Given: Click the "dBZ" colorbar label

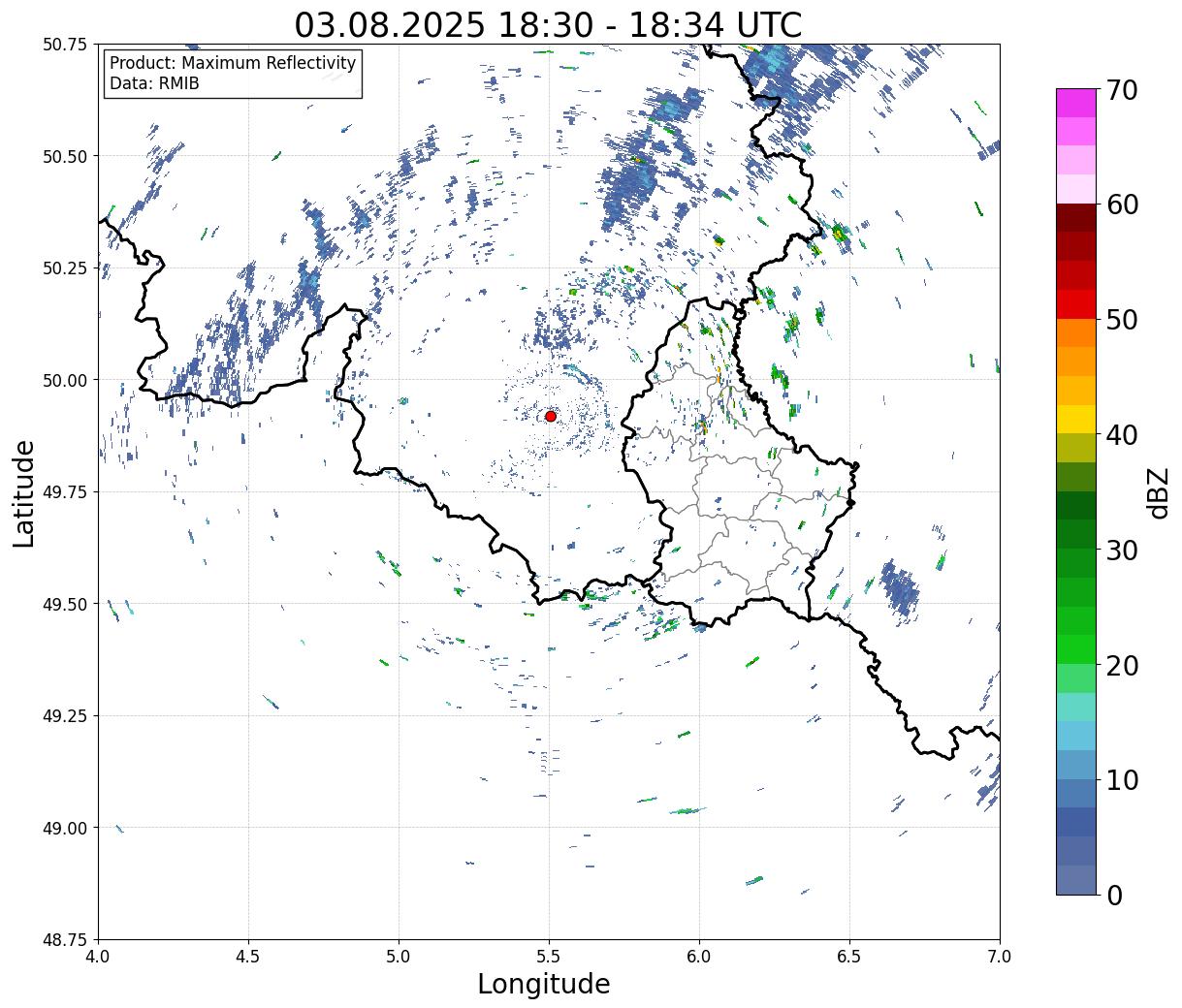Looking at the screenshot, I should (x=1158, y=492).
